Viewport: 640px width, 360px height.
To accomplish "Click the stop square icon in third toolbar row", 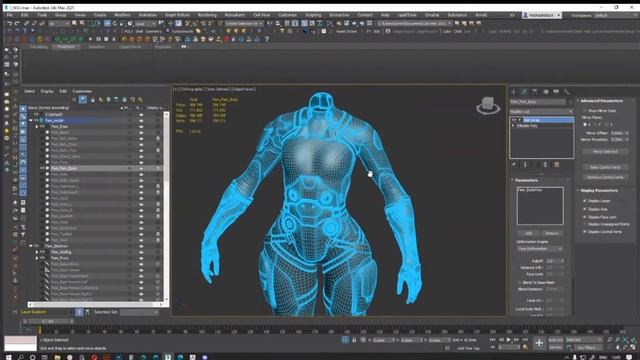I will pyautogui.click(x=106, y=39).
